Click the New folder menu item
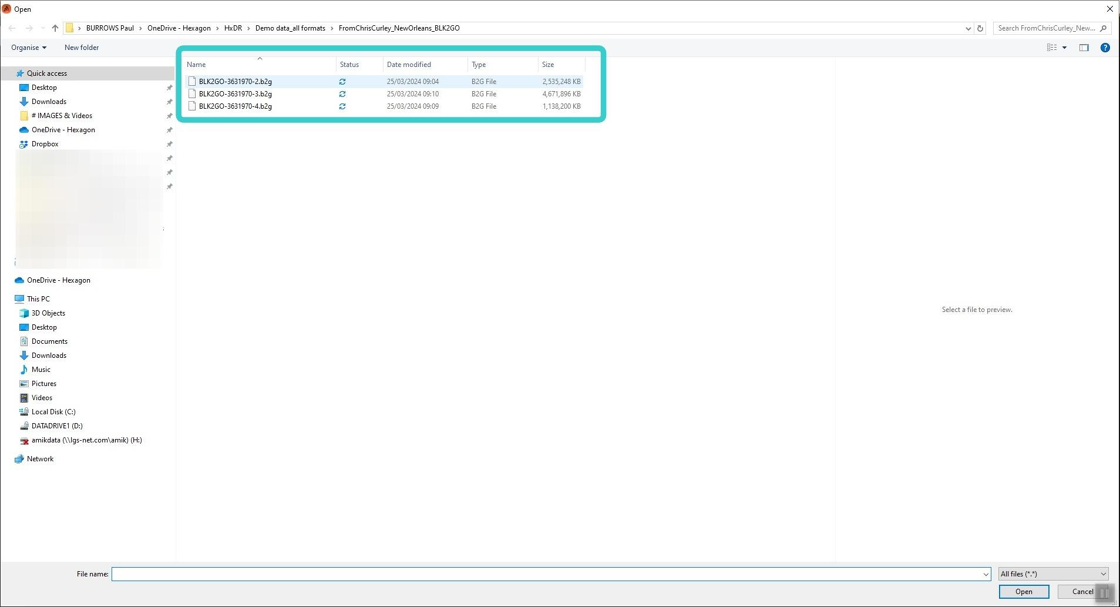This screenshot has height=607, width=1120. tap(81, 48)
